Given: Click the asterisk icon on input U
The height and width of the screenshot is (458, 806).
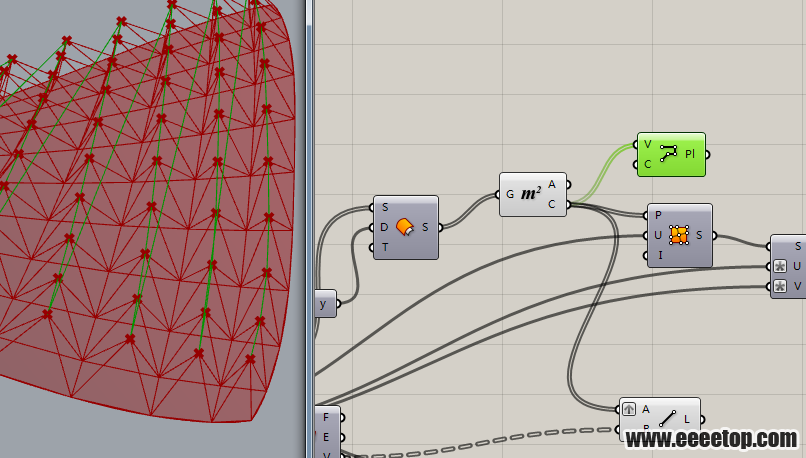Looking at the screenshot, I should (x=780, y=266).
